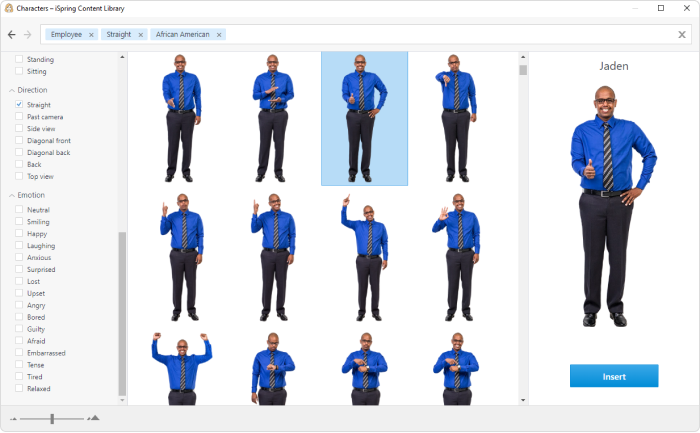Choose the pointing-upward arm-extended thumbnail
The image size is (700, 433).
(x=365, y=257)
